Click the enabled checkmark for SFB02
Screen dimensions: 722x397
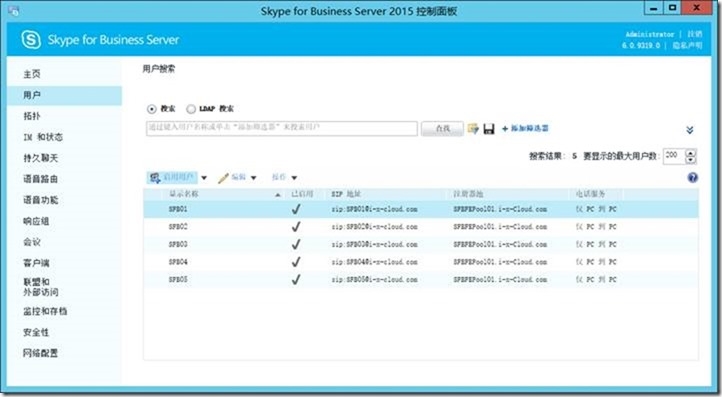pyautogui.click(x=296, y=227)
